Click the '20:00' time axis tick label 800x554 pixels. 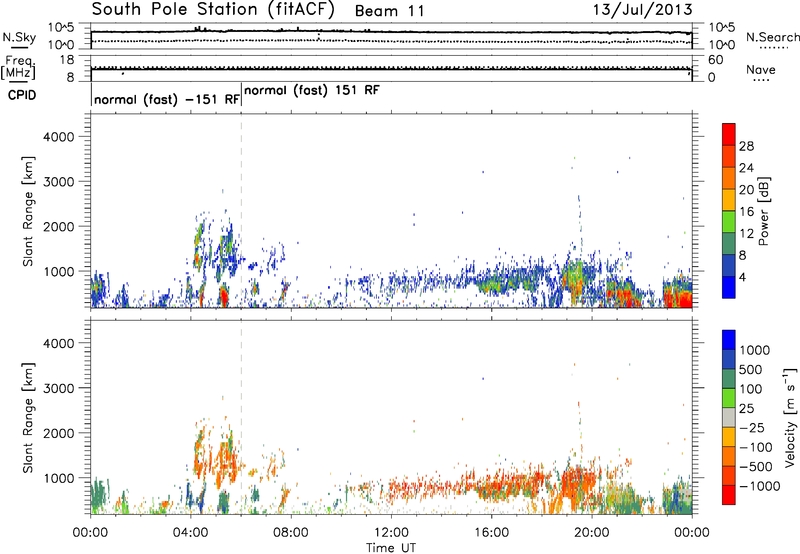591,533
